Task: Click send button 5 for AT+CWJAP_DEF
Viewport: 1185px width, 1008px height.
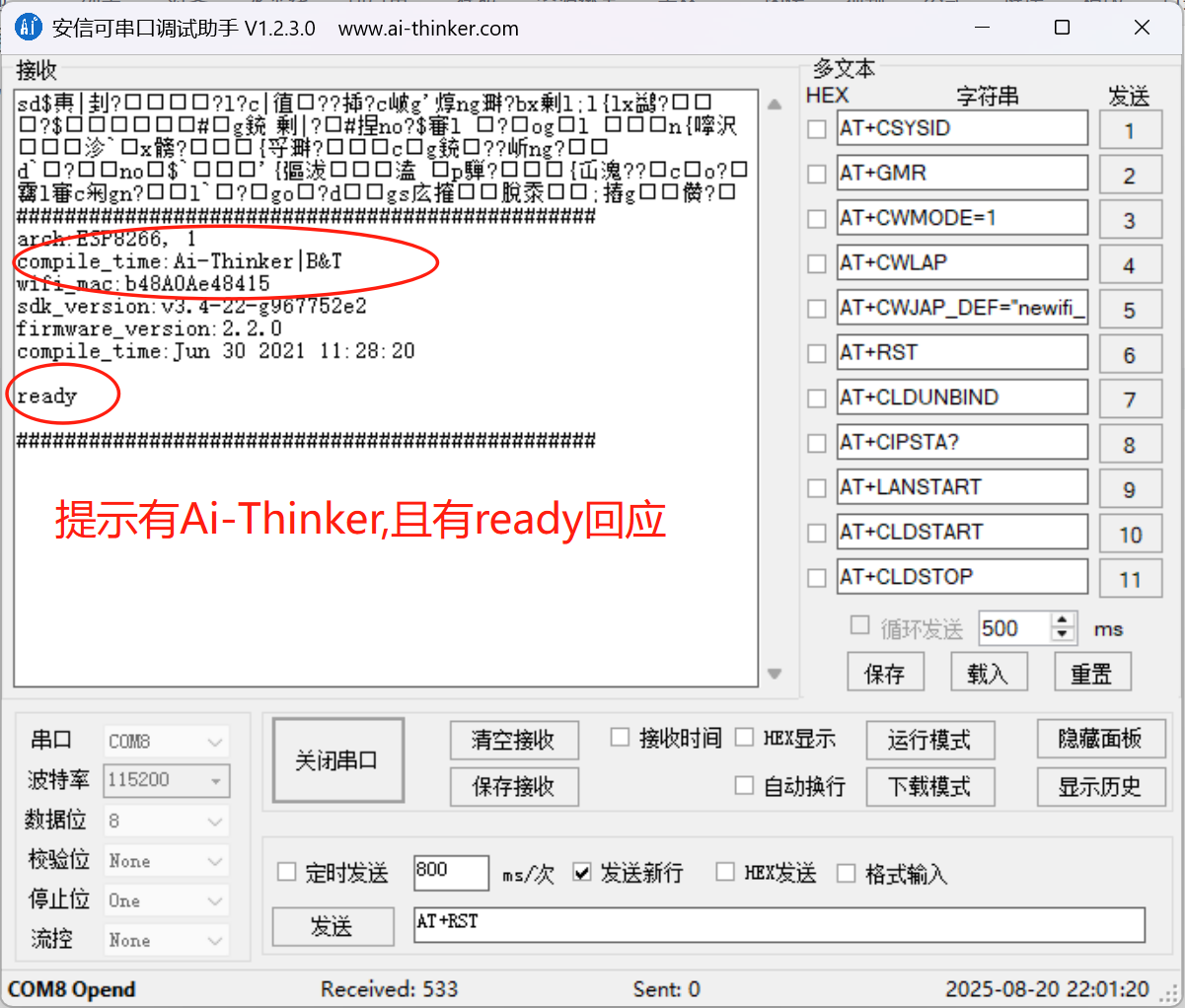Action: [x=1130, y=310]
